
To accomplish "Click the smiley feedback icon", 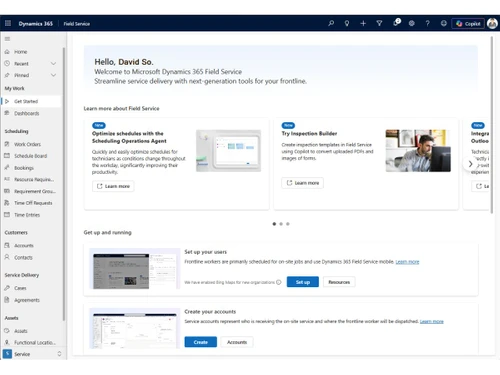I will pos(444,23).
